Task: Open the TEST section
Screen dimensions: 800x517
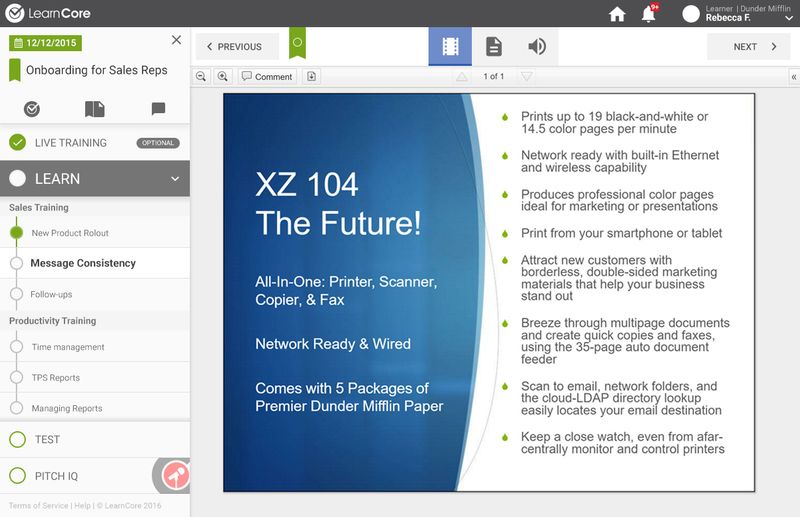Action: (x=95, y=439)
